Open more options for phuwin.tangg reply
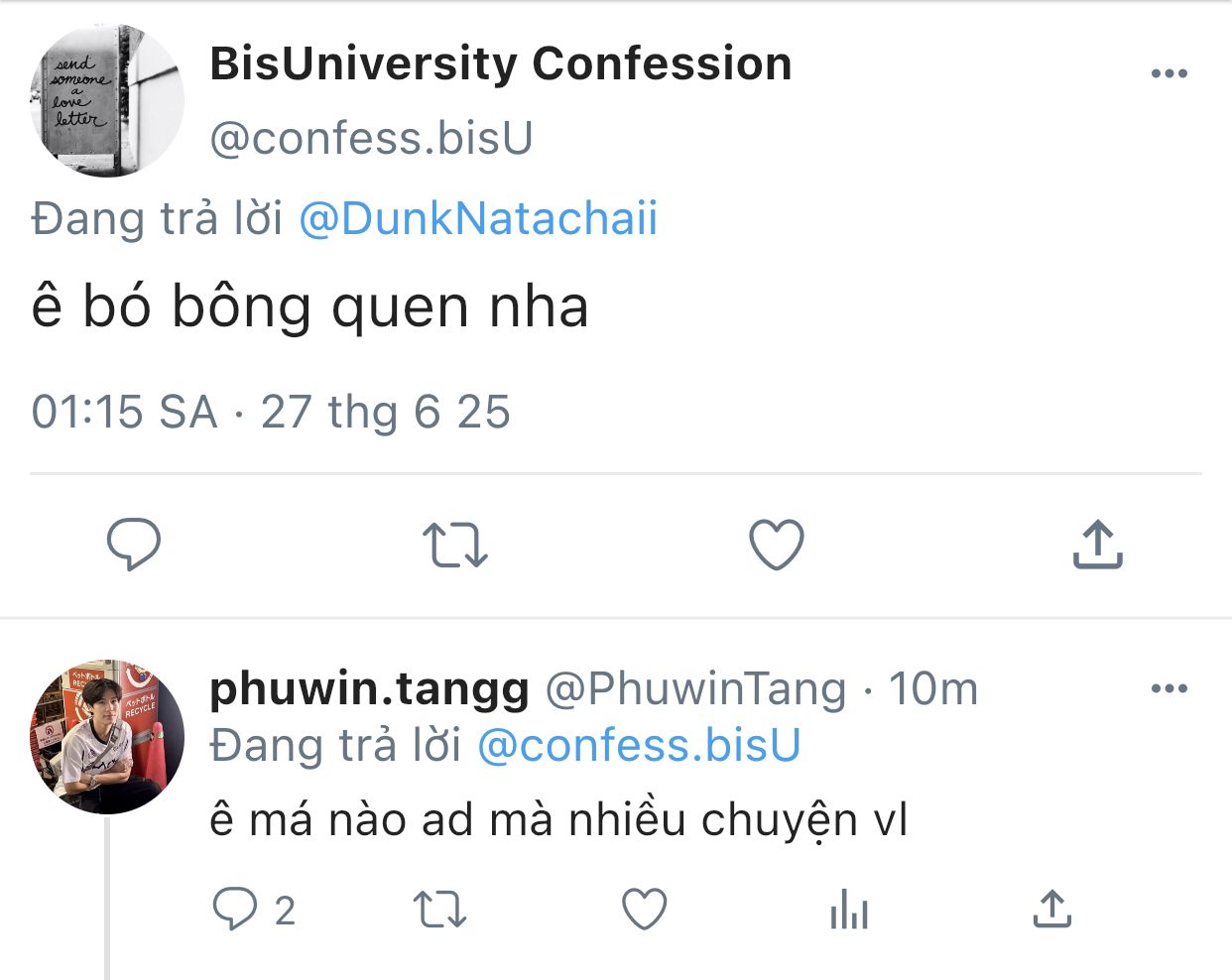Viewport: 1232px width, 980px height. click(1169, 688)
